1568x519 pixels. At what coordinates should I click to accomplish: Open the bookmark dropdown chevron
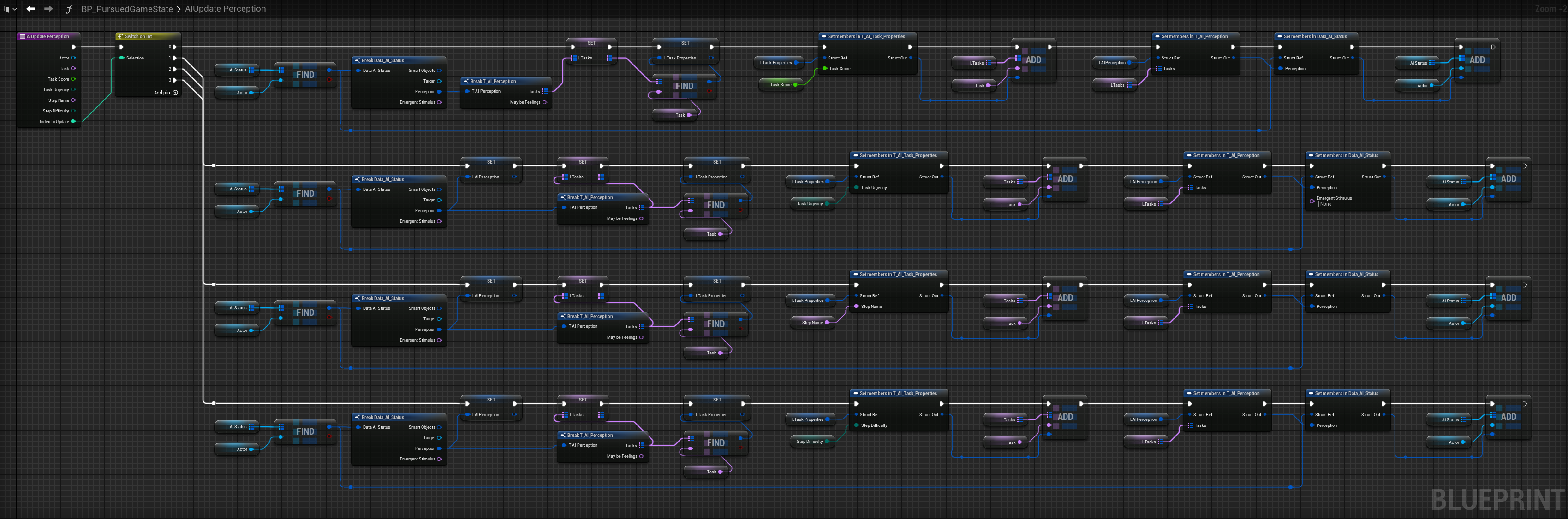point(15,9)
